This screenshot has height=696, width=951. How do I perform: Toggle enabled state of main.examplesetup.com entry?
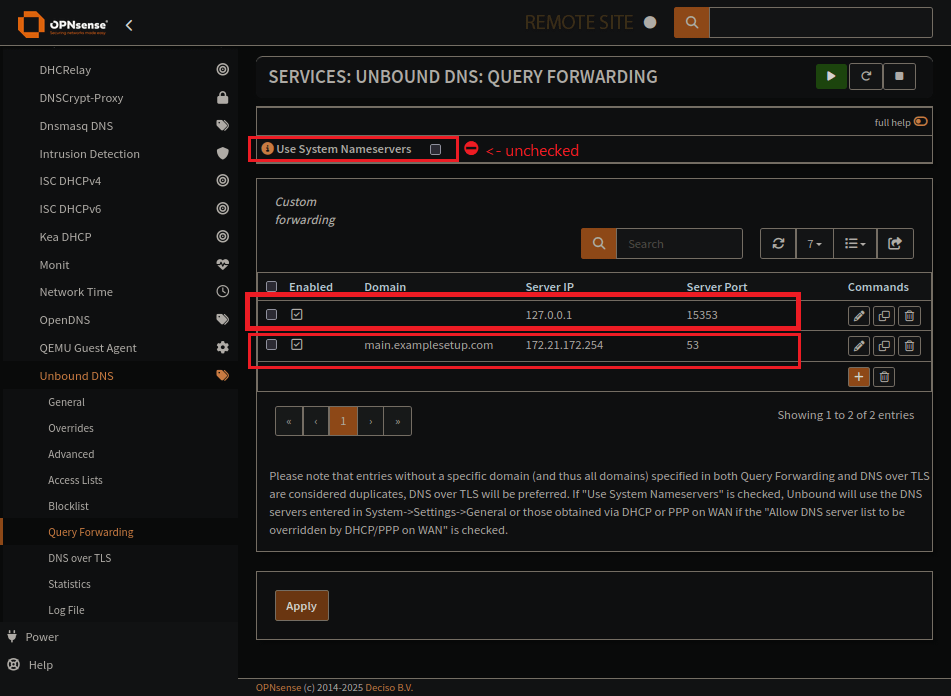[297, 344]
